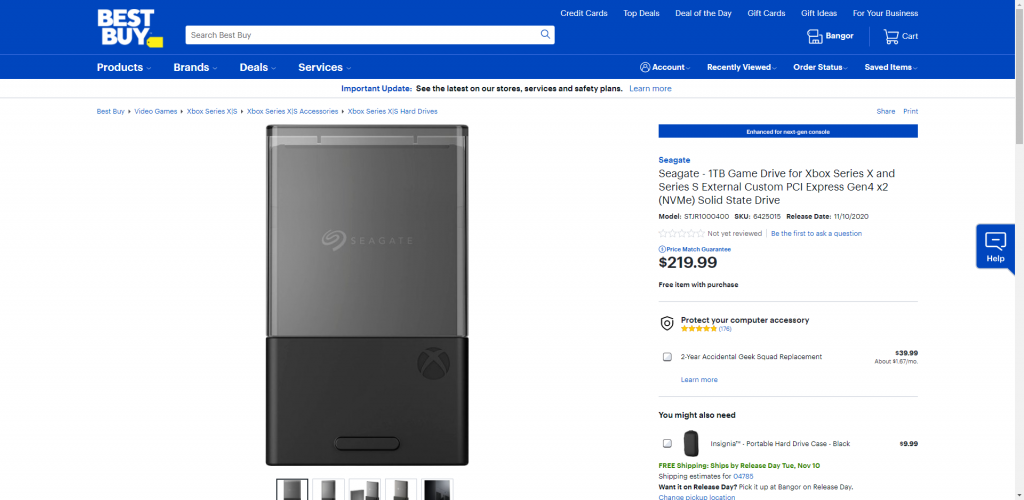
Task: Click the Price Match Guarantee info icon
Action: [x=662, y=249]
